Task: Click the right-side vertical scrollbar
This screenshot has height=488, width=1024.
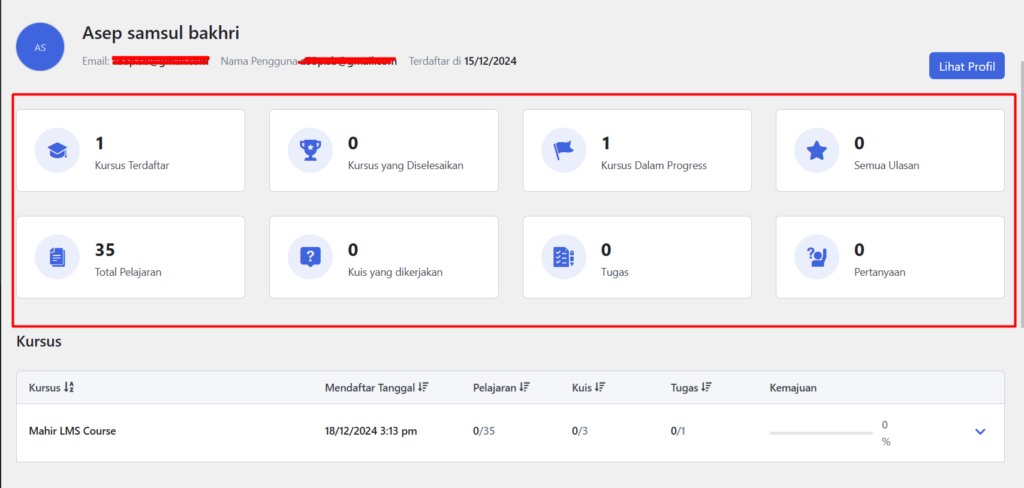Action: 1019,200
